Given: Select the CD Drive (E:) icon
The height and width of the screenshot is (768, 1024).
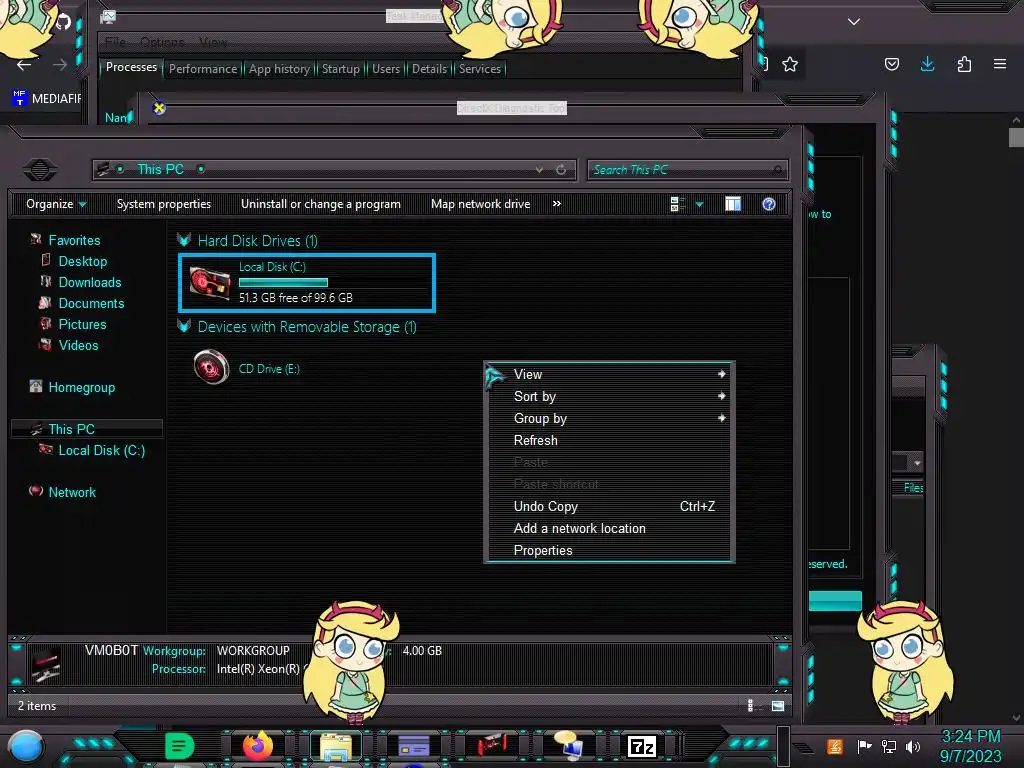Looking at the screenshot, I should (x=211, y=366).
